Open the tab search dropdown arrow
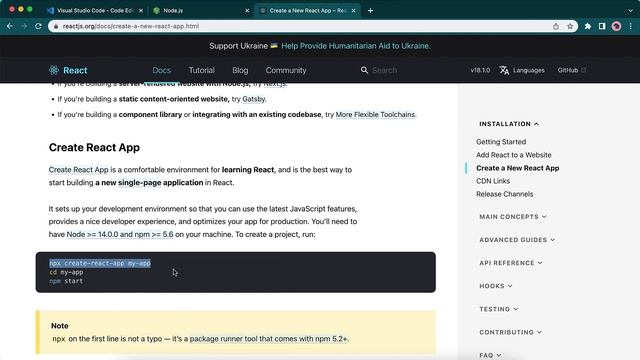The height and width of the screenshot is (360, 640). [631, 11]
